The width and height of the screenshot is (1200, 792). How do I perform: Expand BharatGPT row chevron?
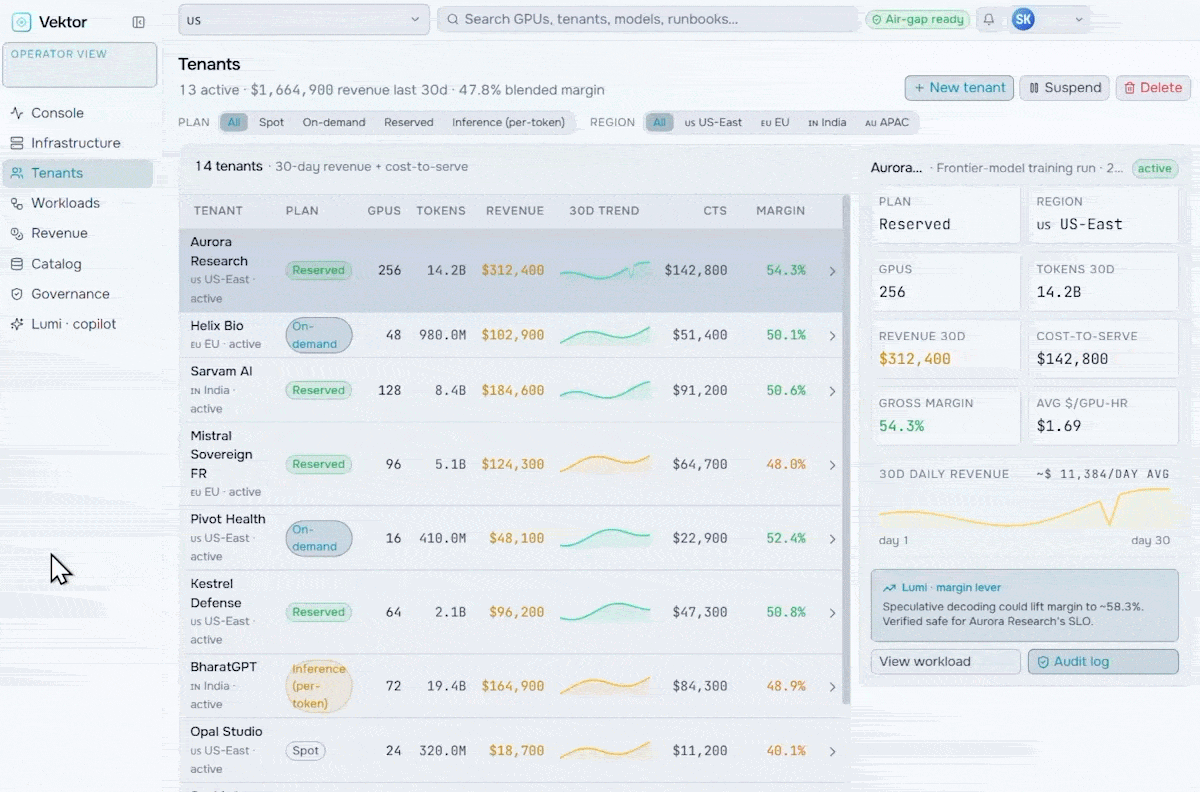point(832,687)
